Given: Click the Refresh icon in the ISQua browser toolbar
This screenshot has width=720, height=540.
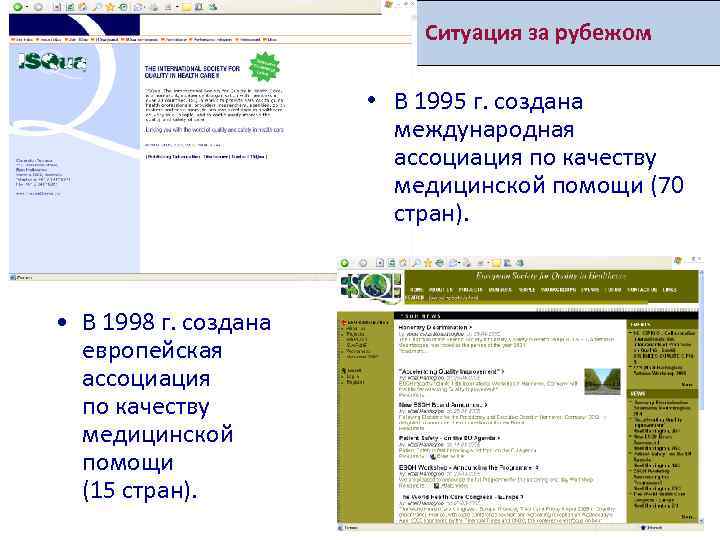Looking at the screenshot, I should coord(70,7).
